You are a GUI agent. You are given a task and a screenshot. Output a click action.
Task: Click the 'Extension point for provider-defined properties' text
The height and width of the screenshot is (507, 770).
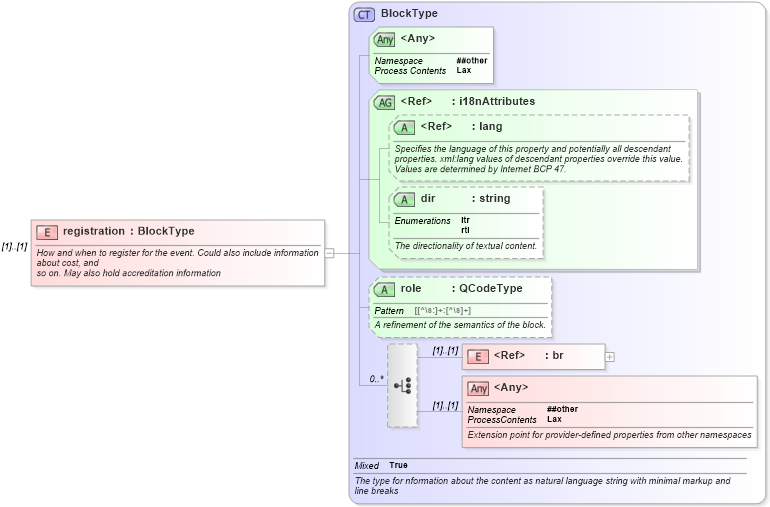[x=609, y=435]
